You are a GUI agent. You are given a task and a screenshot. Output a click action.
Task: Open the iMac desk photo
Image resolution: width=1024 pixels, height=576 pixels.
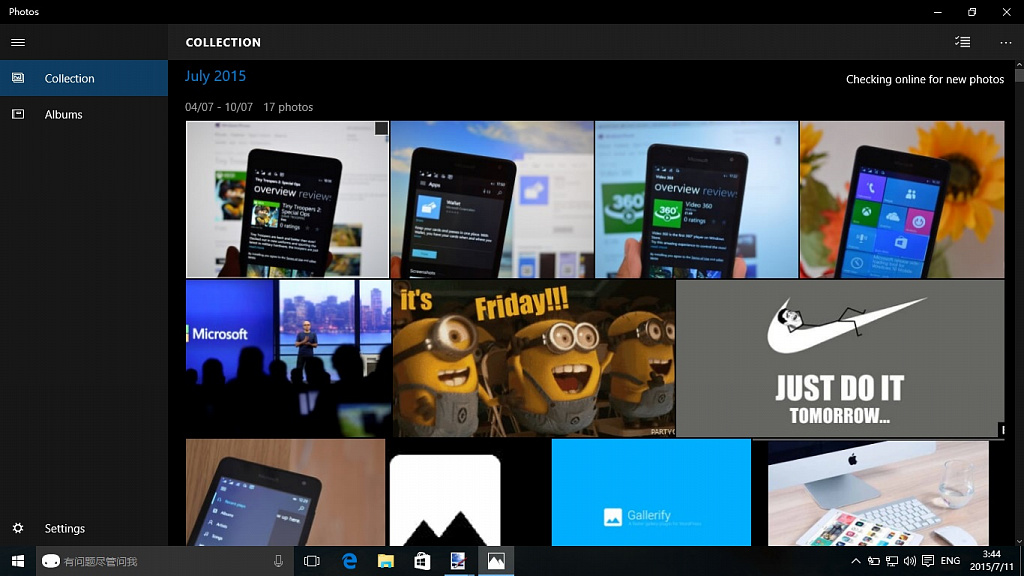(878, 492)
